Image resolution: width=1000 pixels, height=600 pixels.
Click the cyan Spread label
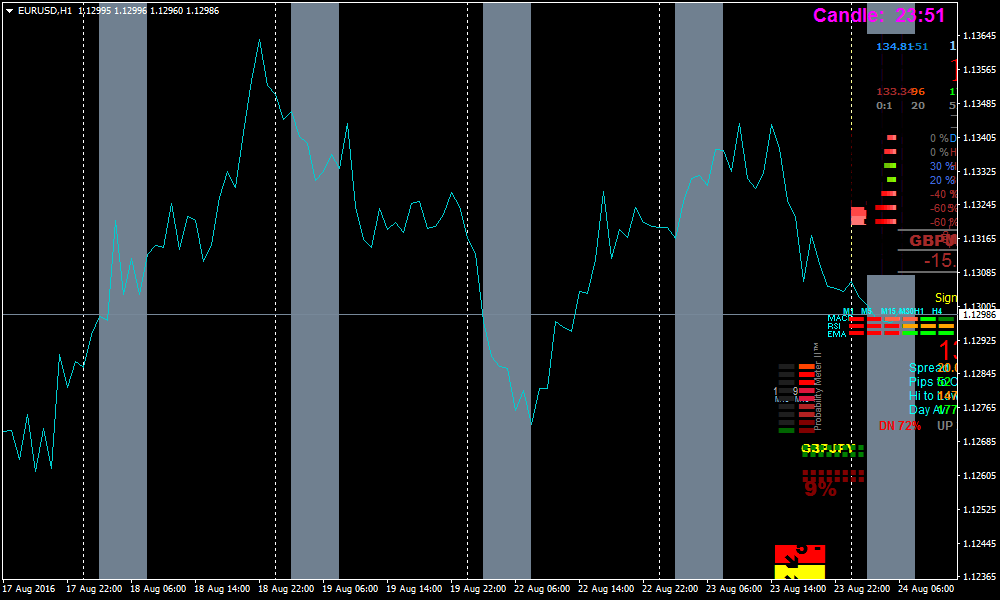[x=926, y=368]
